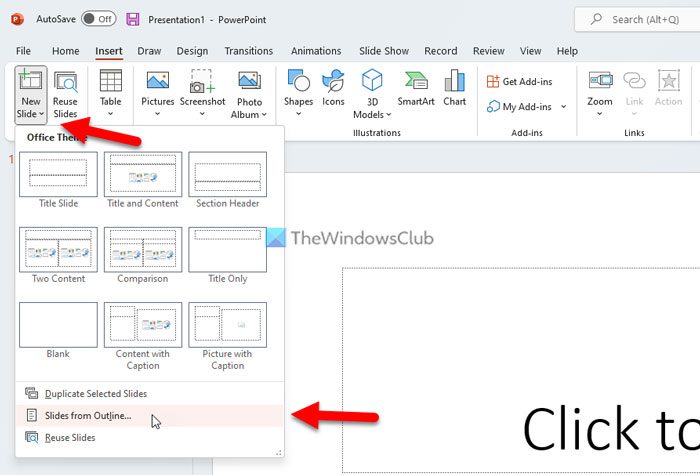The image size is (700, 475).
Task: Choose Reuse Slides in dropdown menu
Action: click(x=150, y=438)
